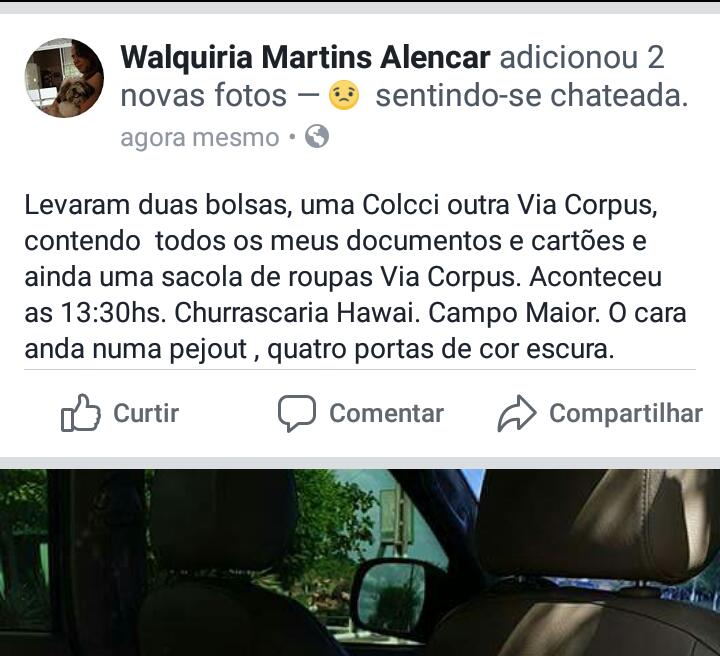The height and width of the screenshot is (656, 720).
Task: Click "Churrascaria Hawai" in the post text
Action: tap(297, 313)
